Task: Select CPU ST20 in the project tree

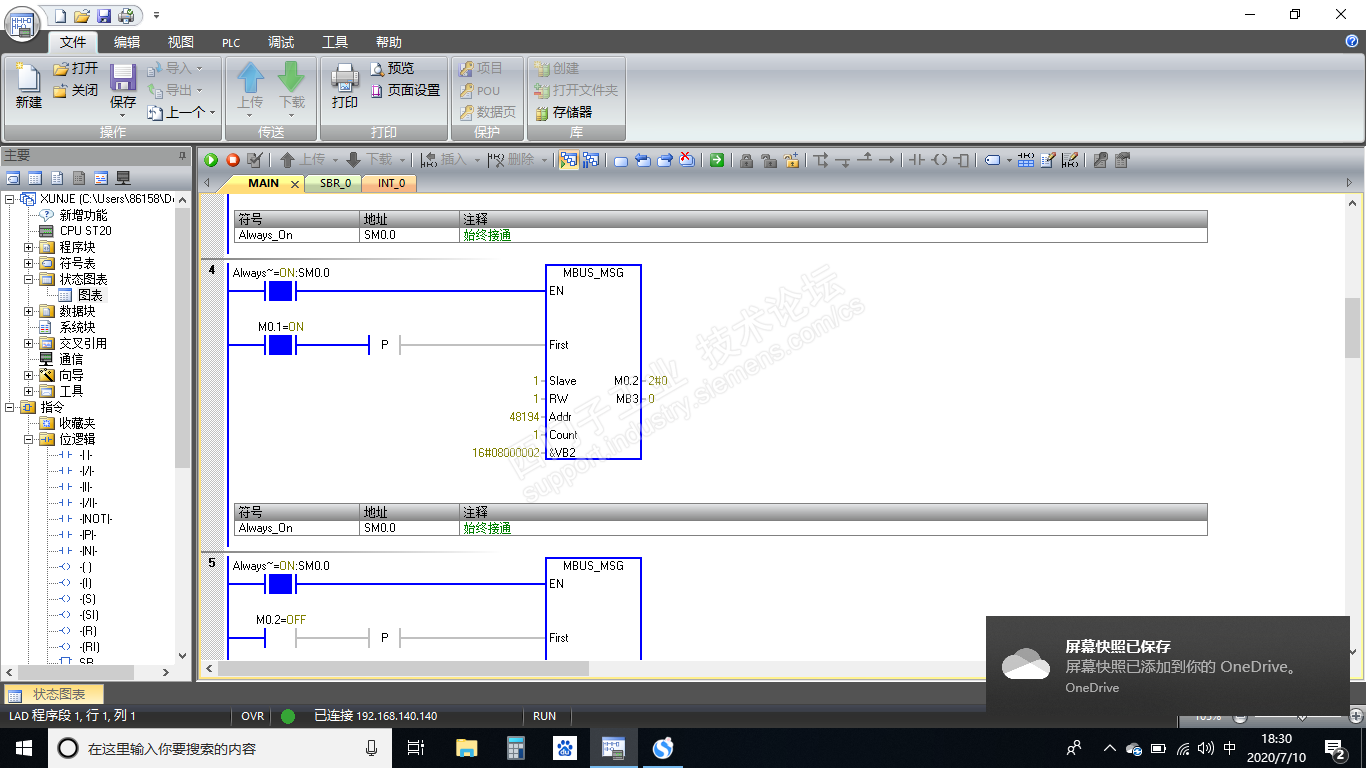Action: [85, 231]
